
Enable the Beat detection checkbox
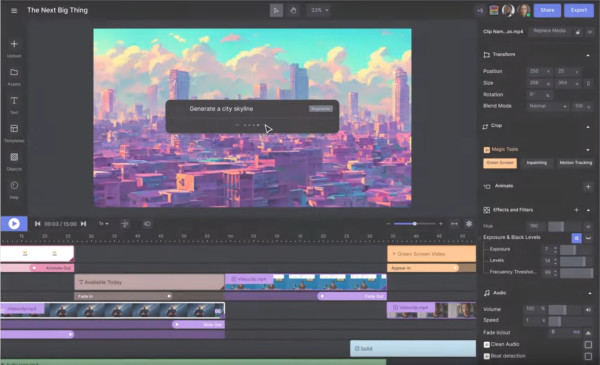588,356
